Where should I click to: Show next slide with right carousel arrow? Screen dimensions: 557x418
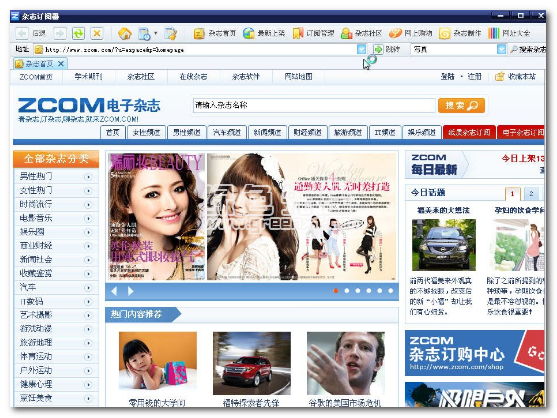click(130, 291)
